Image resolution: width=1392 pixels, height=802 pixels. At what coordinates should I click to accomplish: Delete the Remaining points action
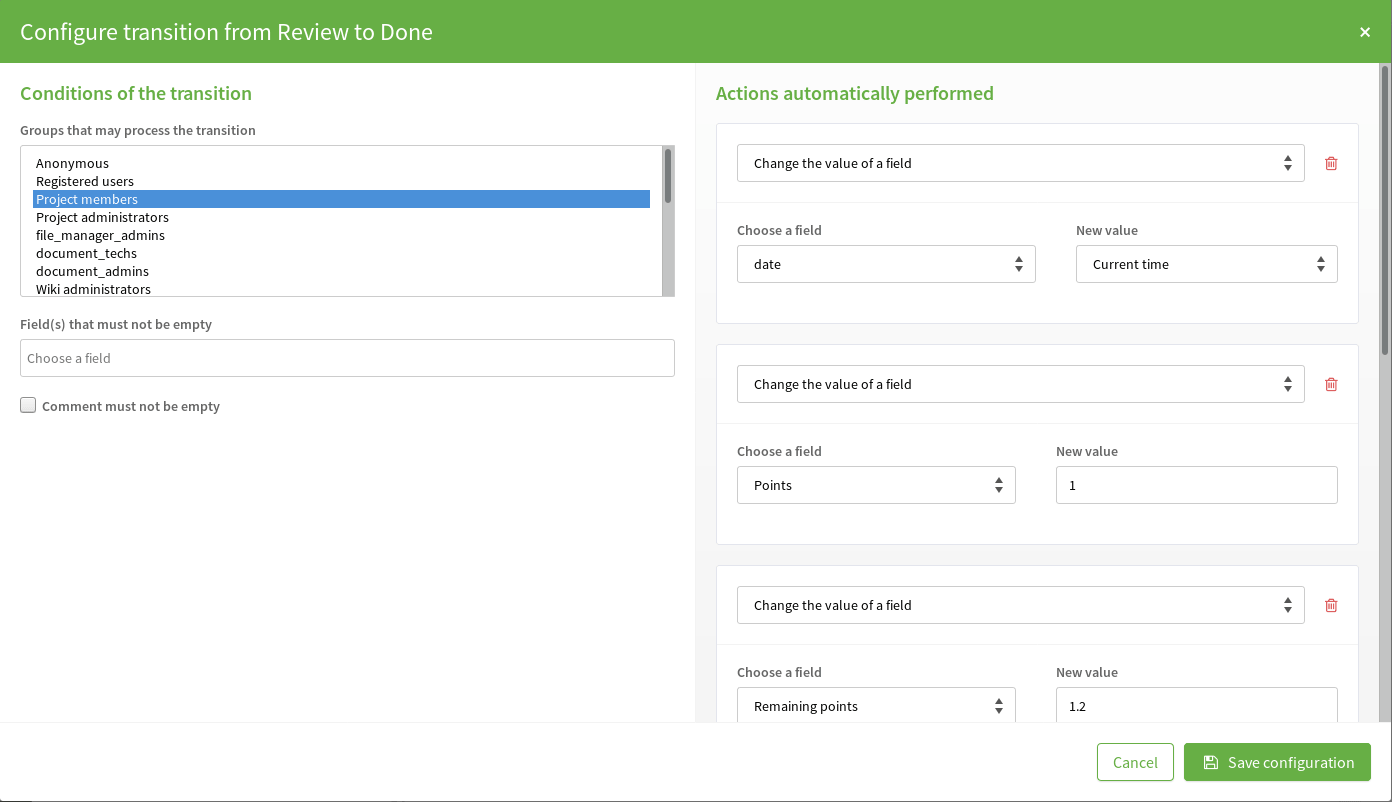coord(1331,605)
